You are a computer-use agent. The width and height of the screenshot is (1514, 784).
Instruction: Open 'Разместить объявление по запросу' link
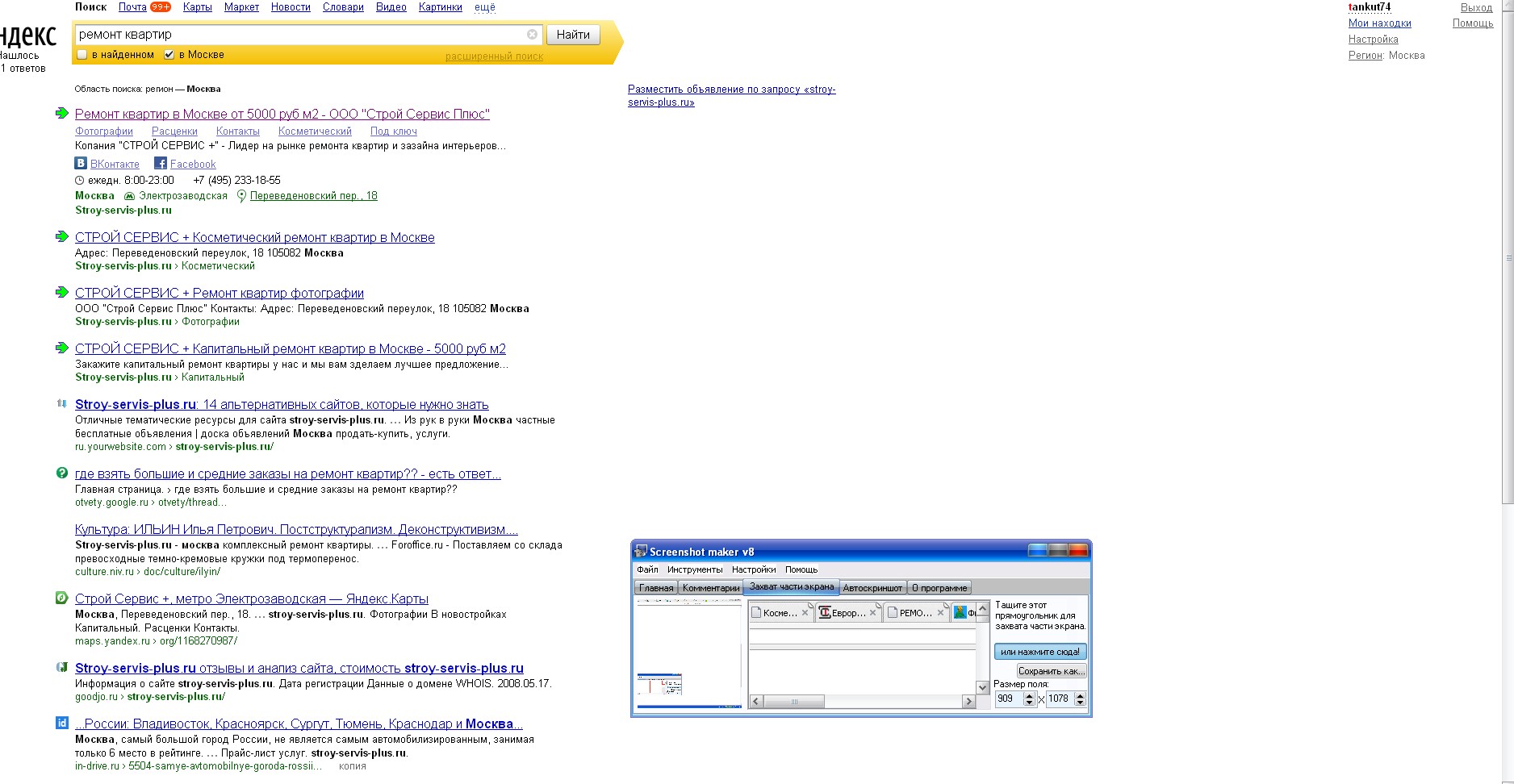tap(732, 96)
